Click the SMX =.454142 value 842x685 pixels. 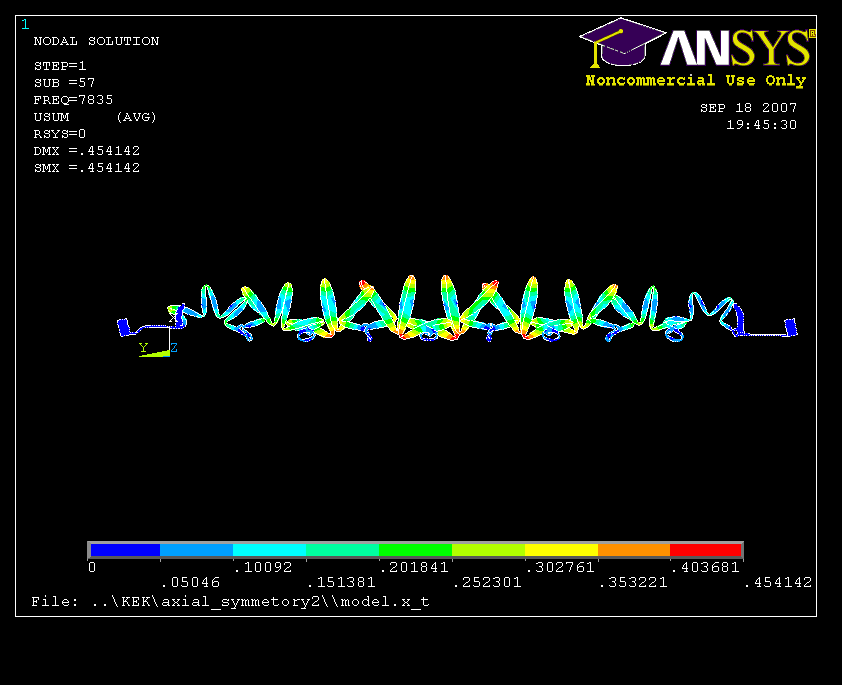tap(86, 168)
